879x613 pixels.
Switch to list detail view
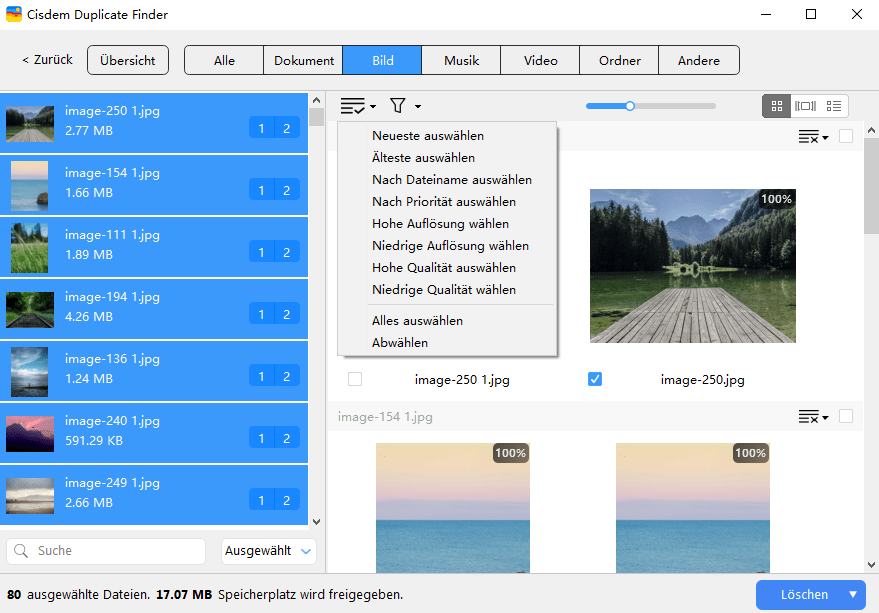click(834, 106)
